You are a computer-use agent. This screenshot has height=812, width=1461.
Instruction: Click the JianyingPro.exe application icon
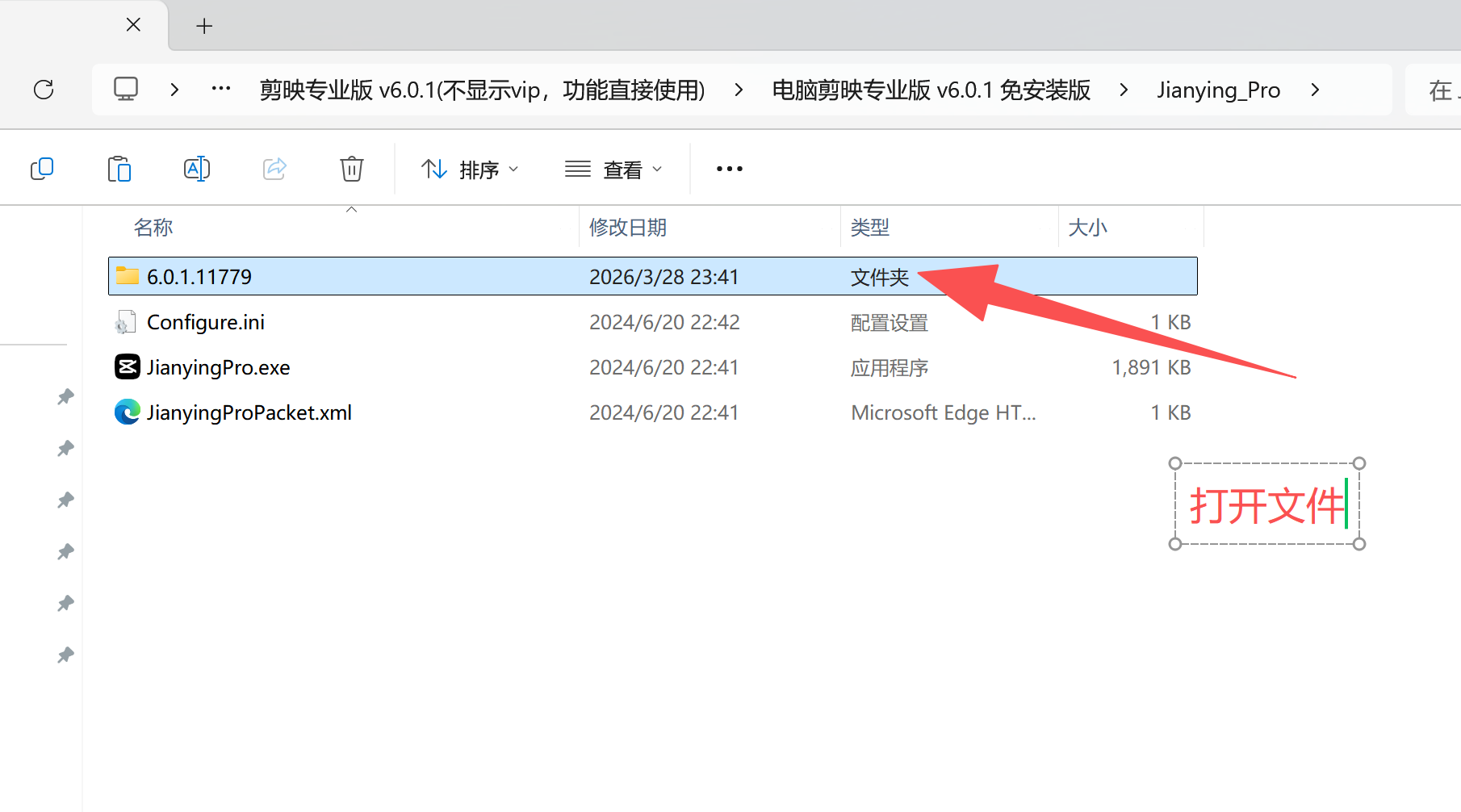click(x=127, y=366)
